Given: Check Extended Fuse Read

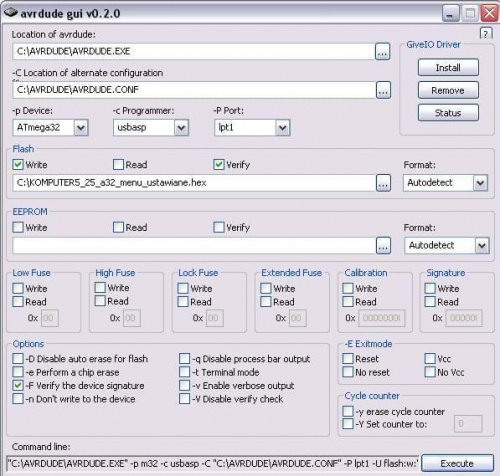Looking at the screenshot, I should (x=266, y=302).
